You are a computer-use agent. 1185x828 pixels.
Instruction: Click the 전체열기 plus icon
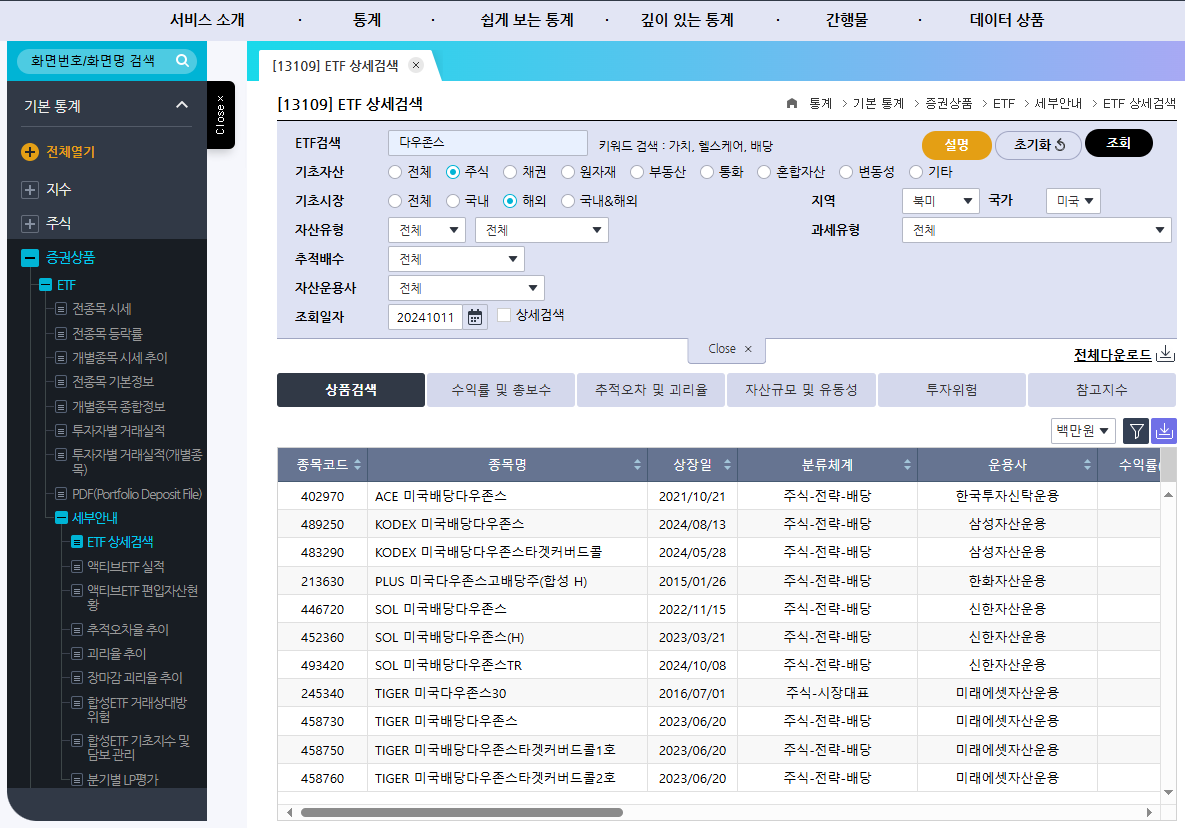29,152
